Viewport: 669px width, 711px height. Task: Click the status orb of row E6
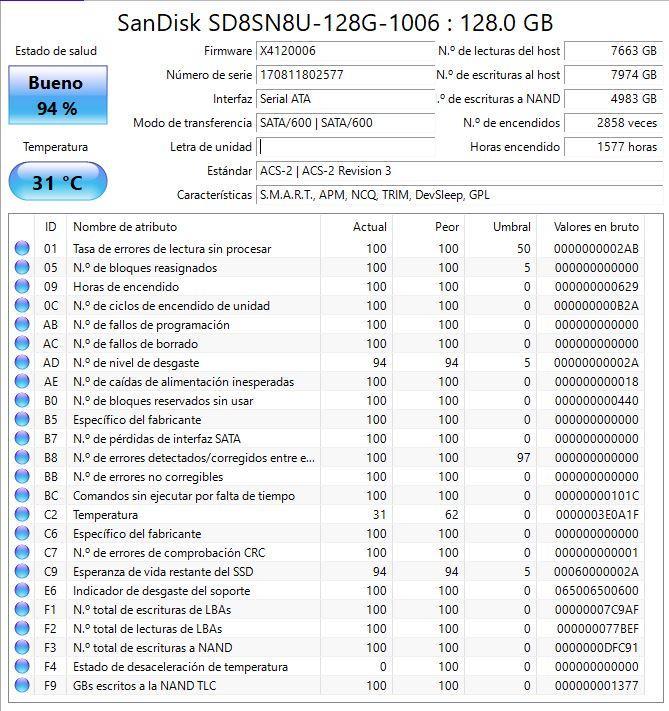tap(22, 591)
